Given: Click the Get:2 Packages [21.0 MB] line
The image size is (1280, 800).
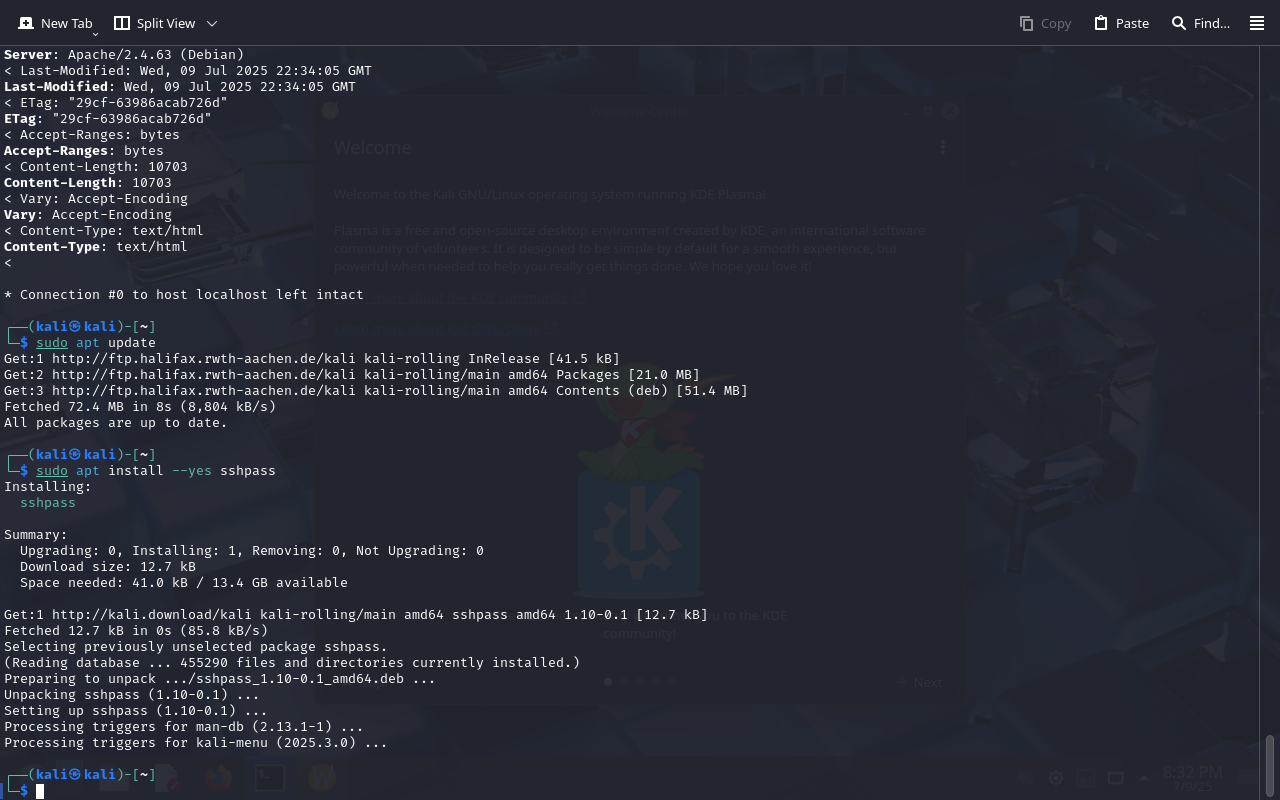Looking at the screenshot, I should [x=352, y=375].
